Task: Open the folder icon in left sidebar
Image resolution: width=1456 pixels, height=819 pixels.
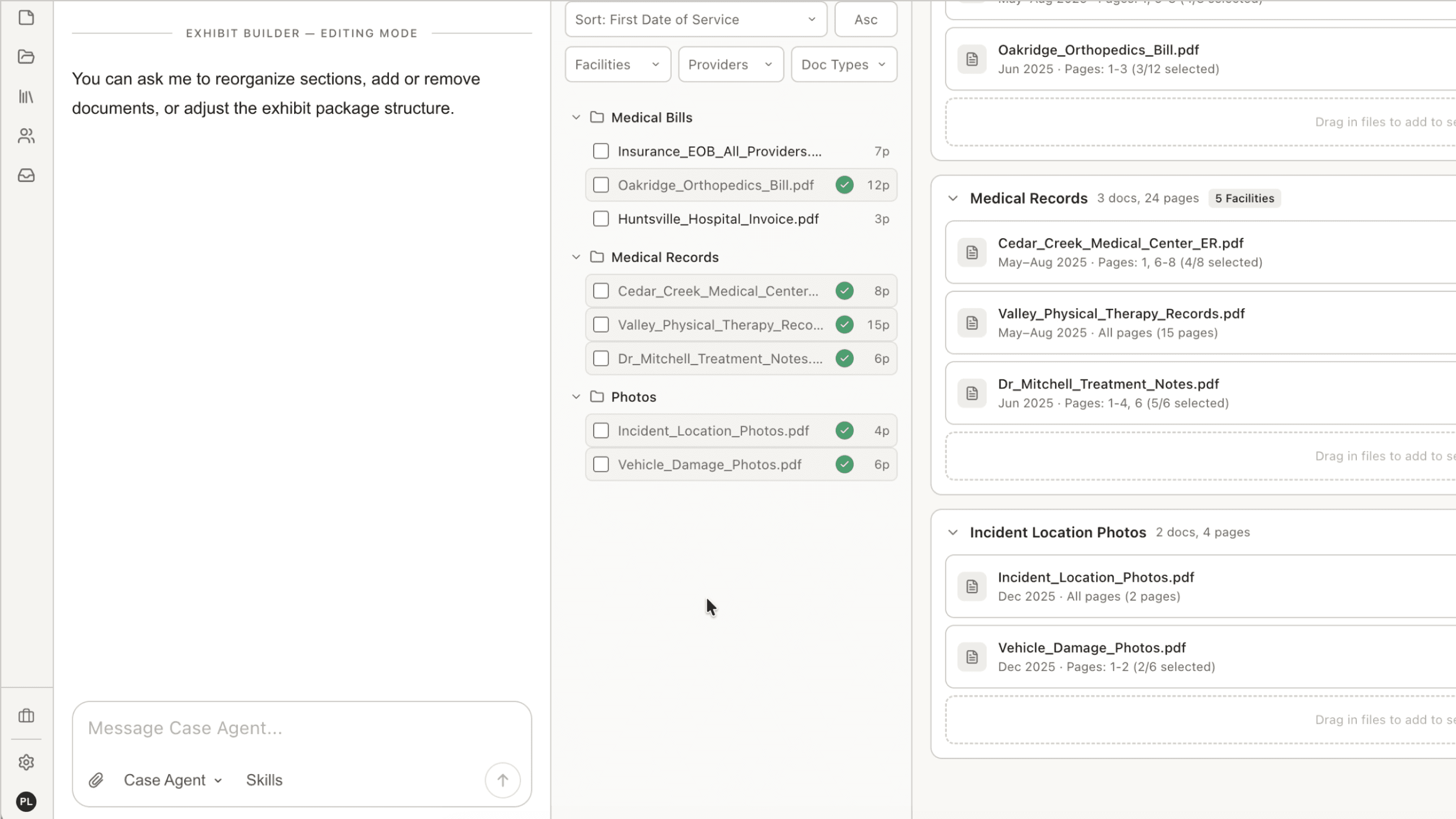Action: 26,57
